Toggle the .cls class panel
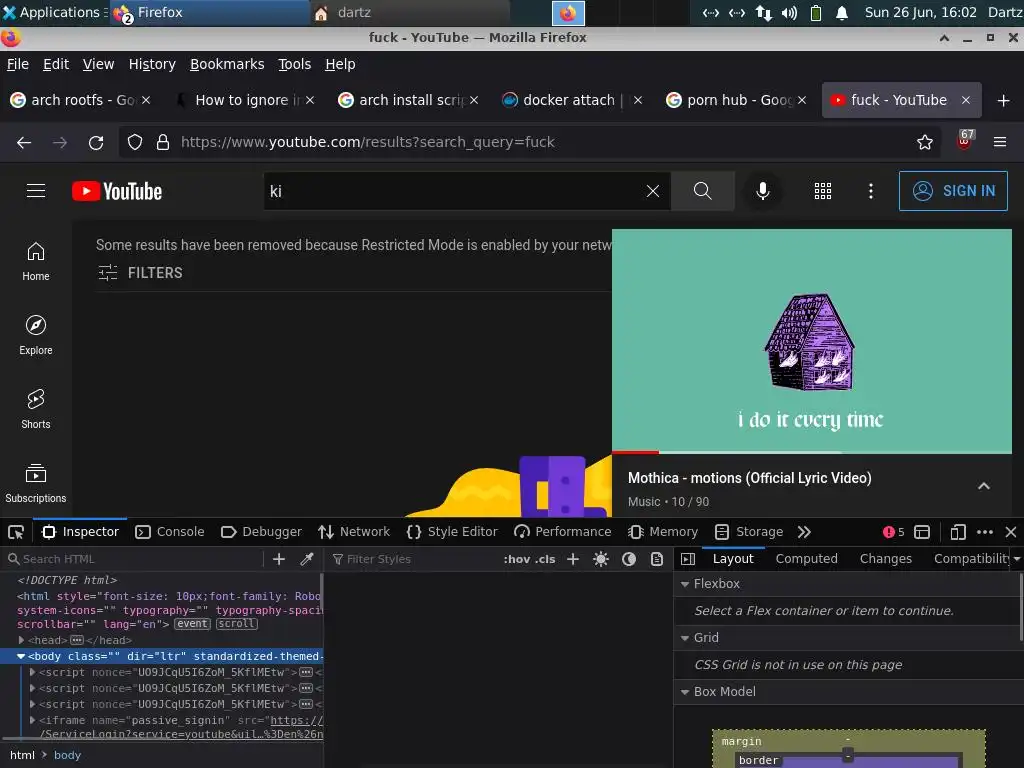Viewport: 1024px width, 768px height. (x=545, y=559)
